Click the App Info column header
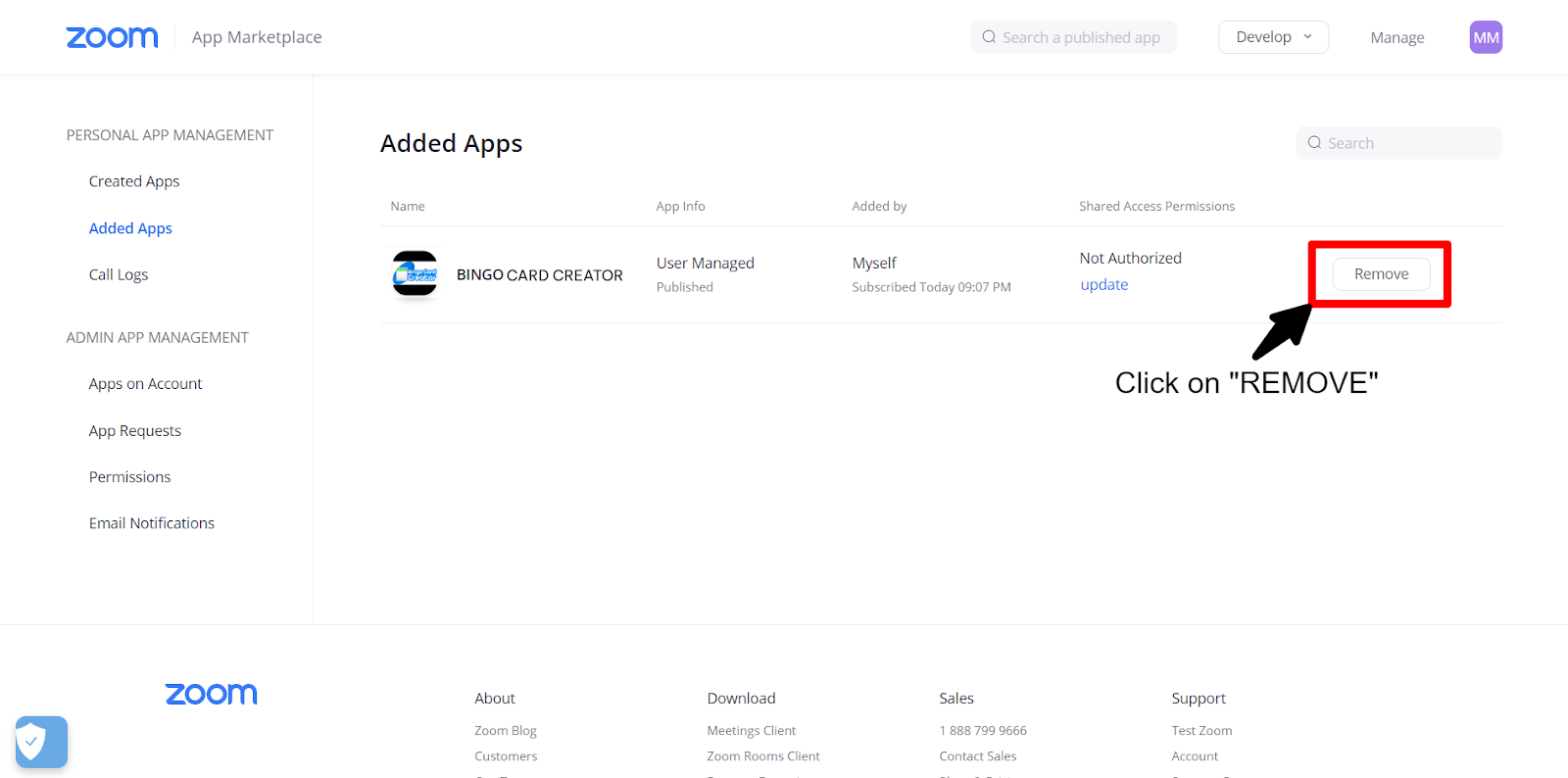Screen dimensions: 1568x778 coord(681,207)
